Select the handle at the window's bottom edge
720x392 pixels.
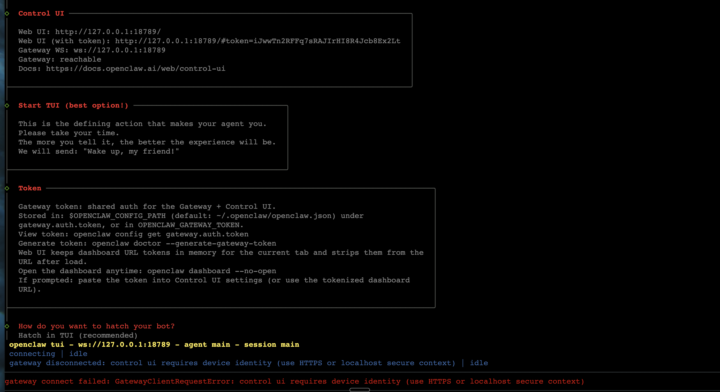tap(360, 390)
